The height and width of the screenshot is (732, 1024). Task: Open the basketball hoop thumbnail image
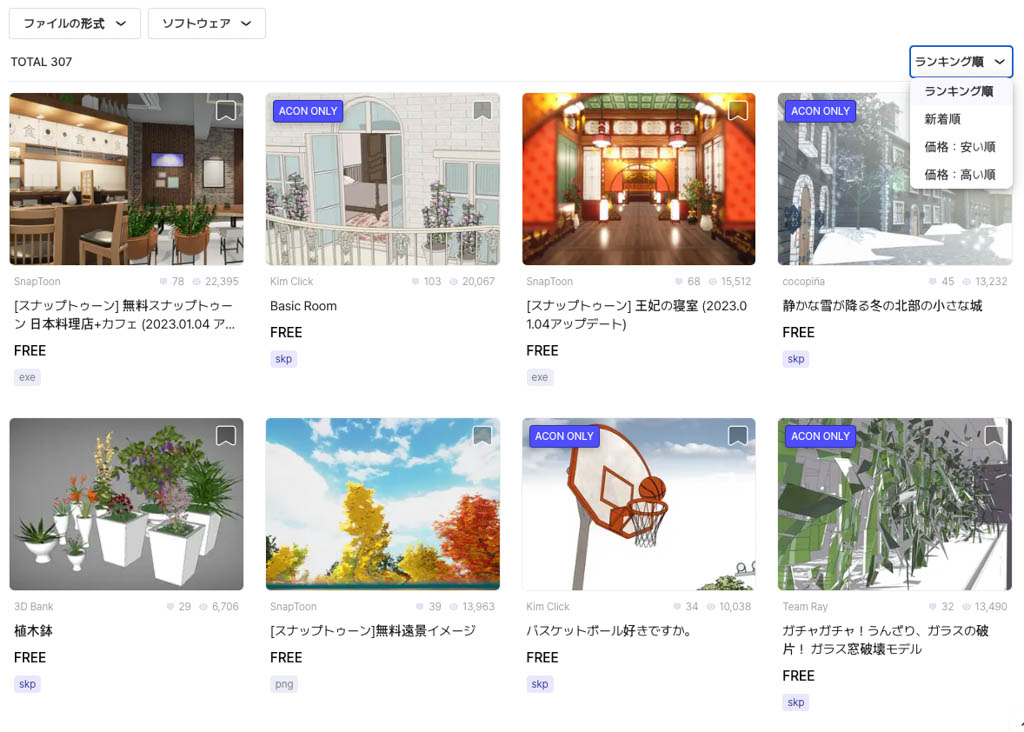(639, 504)
